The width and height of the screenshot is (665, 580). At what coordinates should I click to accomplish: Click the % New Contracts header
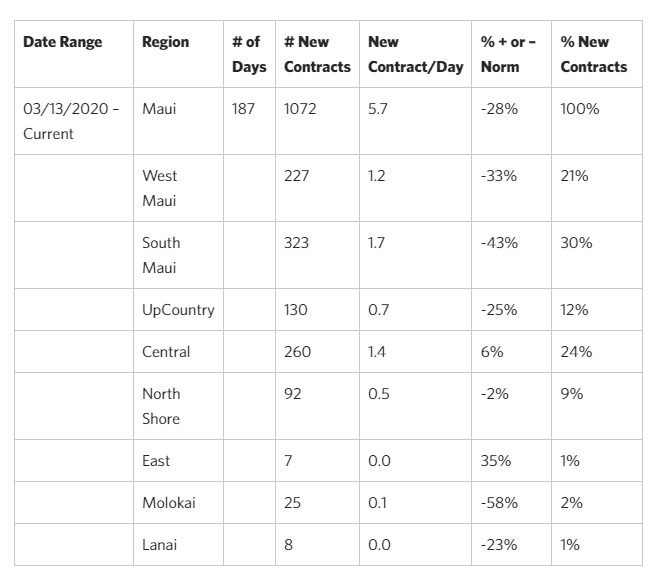click(x=593, y=54)
